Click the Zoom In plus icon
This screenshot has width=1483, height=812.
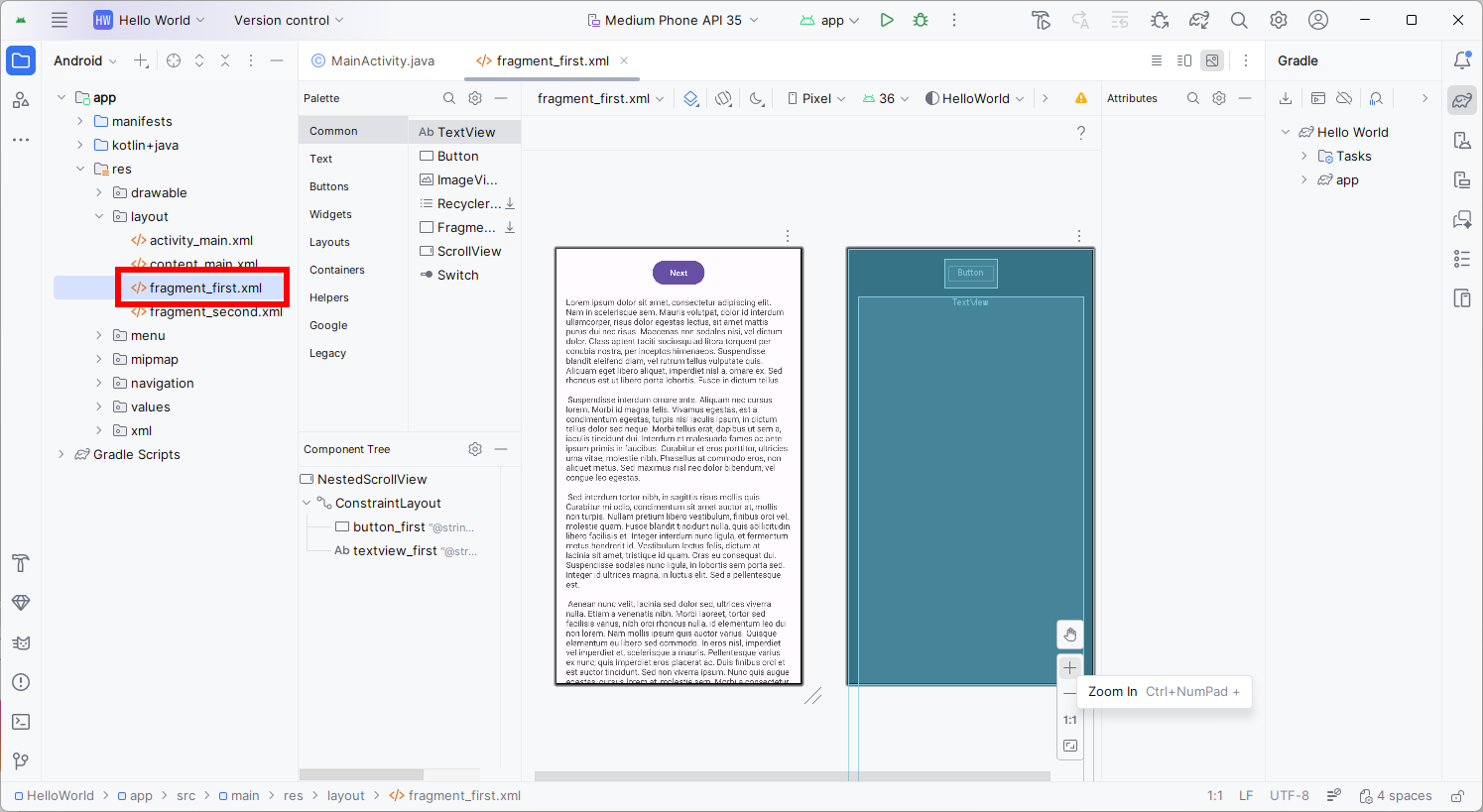click(1069, 668)
